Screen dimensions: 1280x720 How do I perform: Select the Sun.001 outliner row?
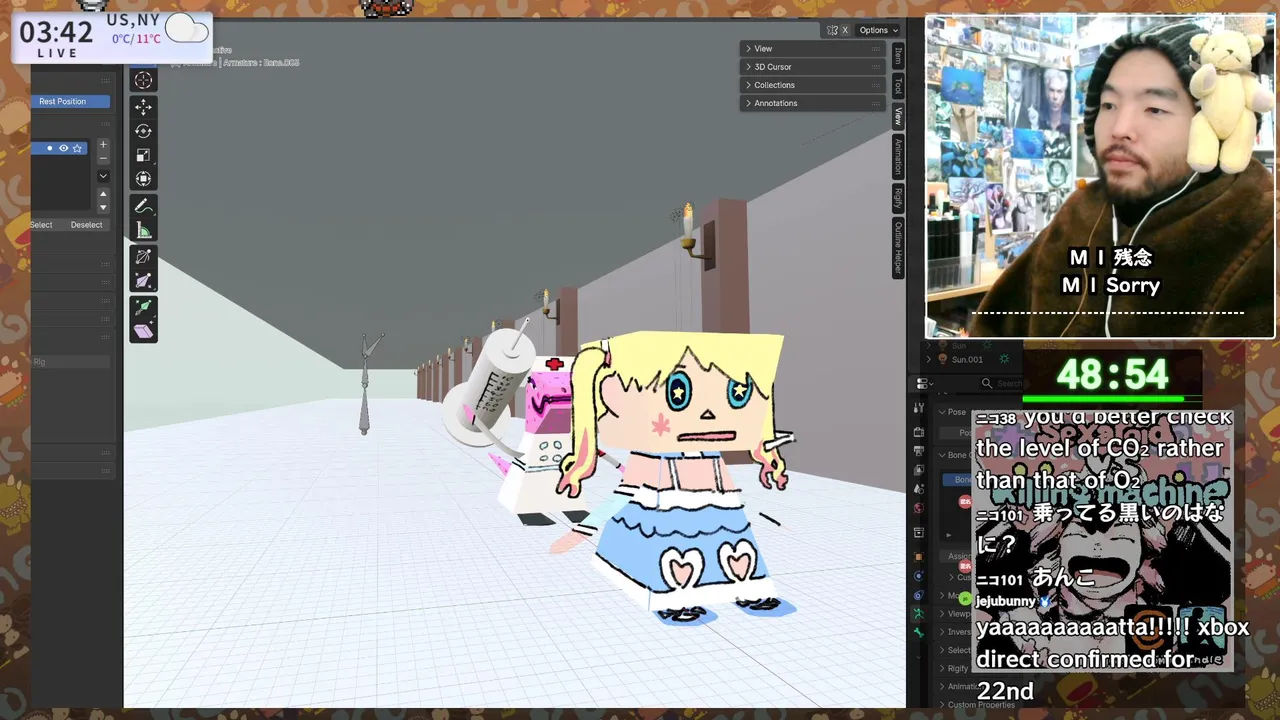pos(967,359)
